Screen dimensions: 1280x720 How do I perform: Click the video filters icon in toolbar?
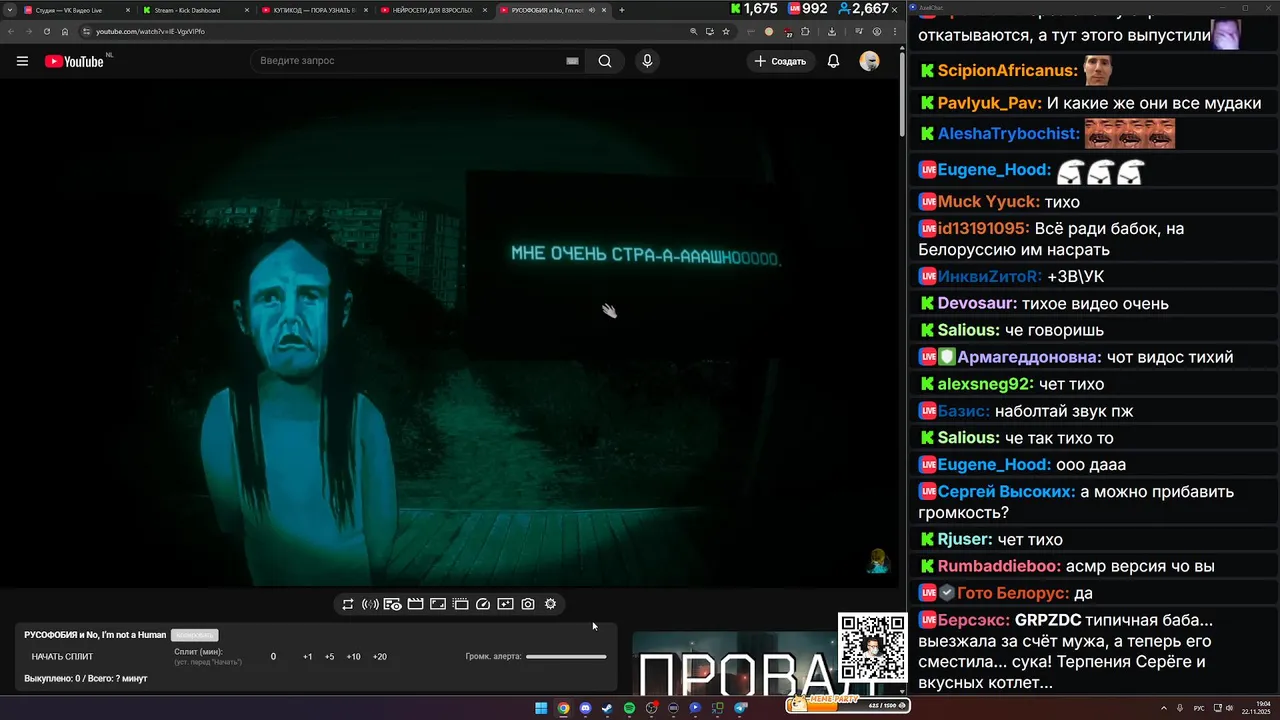[x=505, y=604]
